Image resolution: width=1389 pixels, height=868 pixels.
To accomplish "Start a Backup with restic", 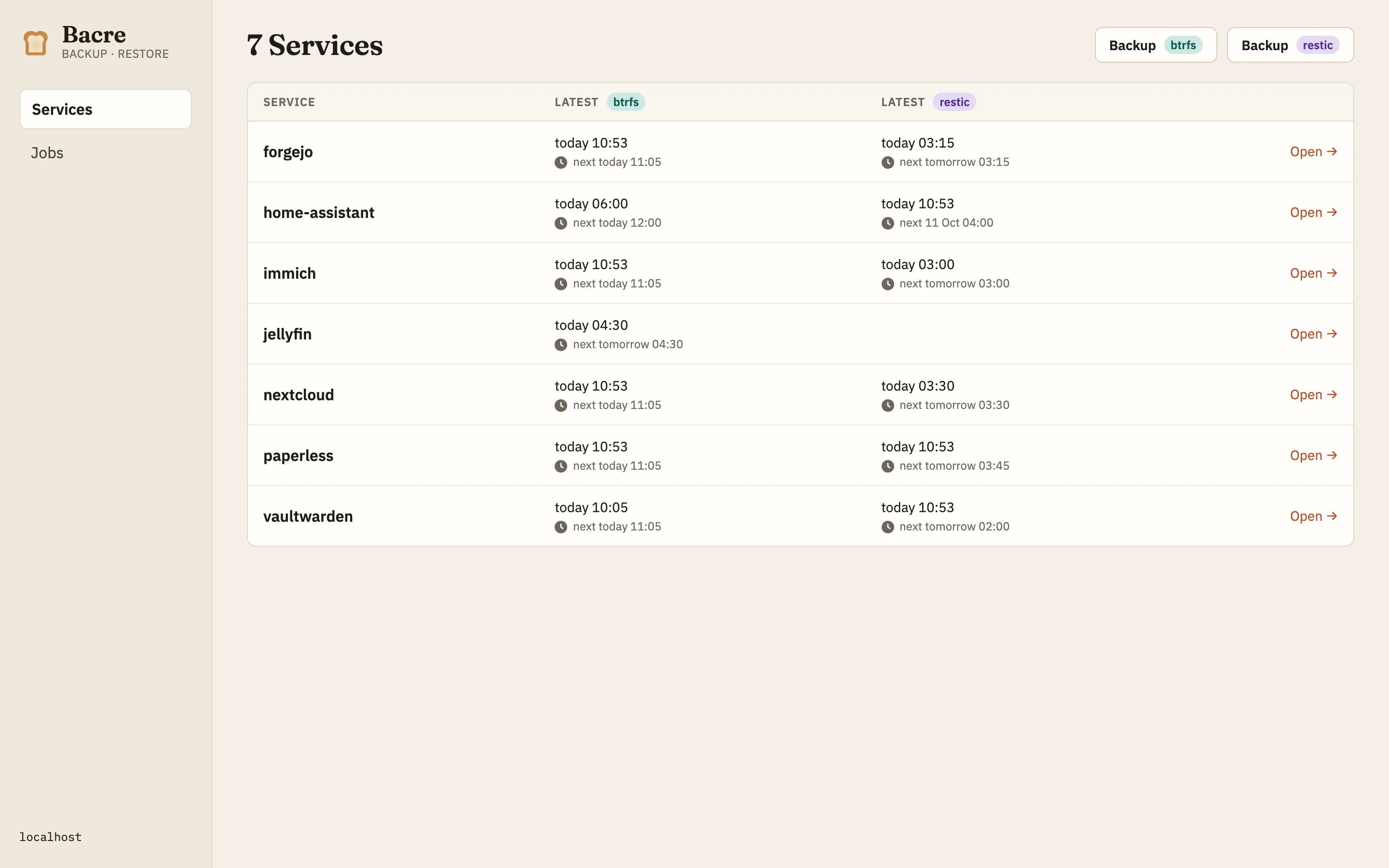I will tap(1290, 45).
